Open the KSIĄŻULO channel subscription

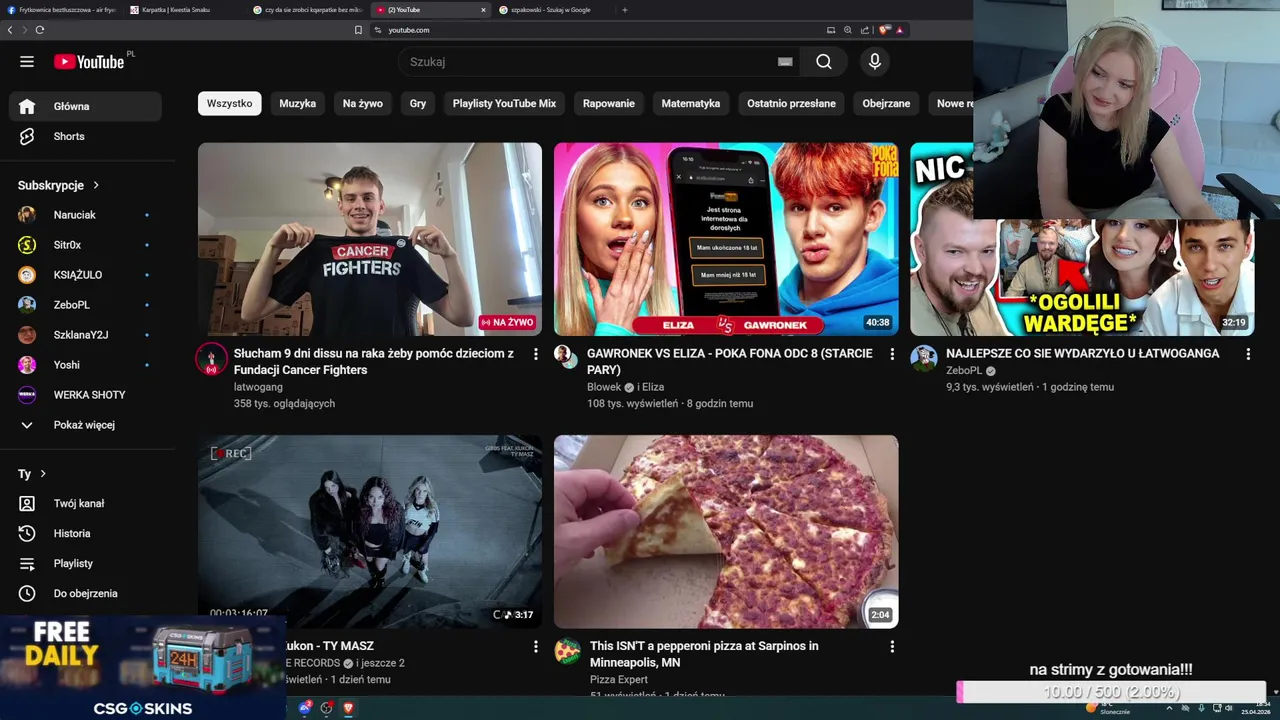(x=85, y=275)
